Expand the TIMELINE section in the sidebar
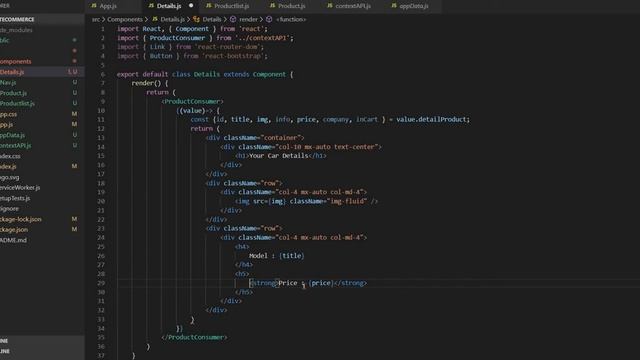Viewport: 640px width, 360px height. click(x=42, y=351)
